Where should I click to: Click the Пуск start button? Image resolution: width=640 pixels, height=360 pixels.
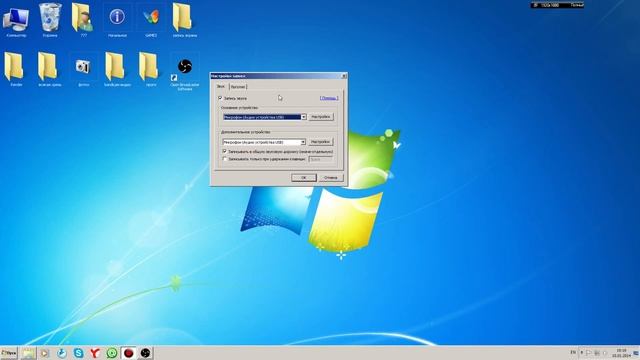9,353
